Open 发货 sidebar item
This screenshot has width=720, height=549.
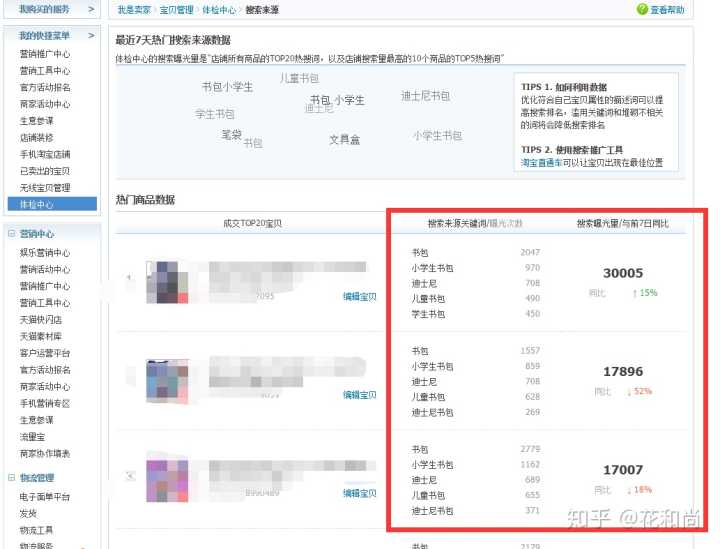(28, 514)
